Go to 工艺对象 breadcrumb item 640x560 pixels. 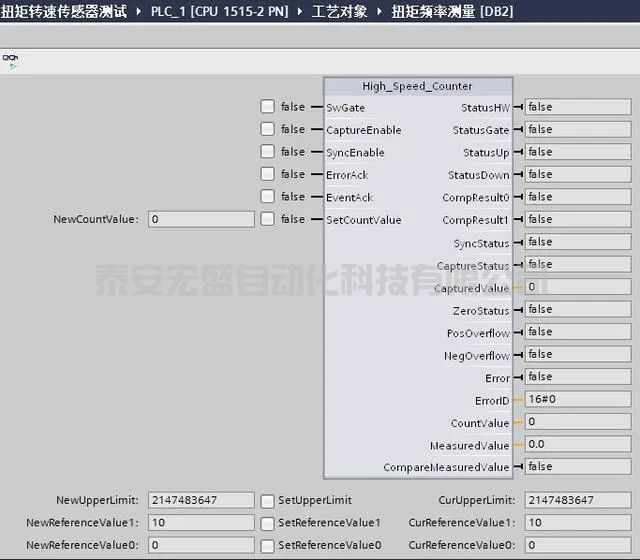click(x=342, y=11)
